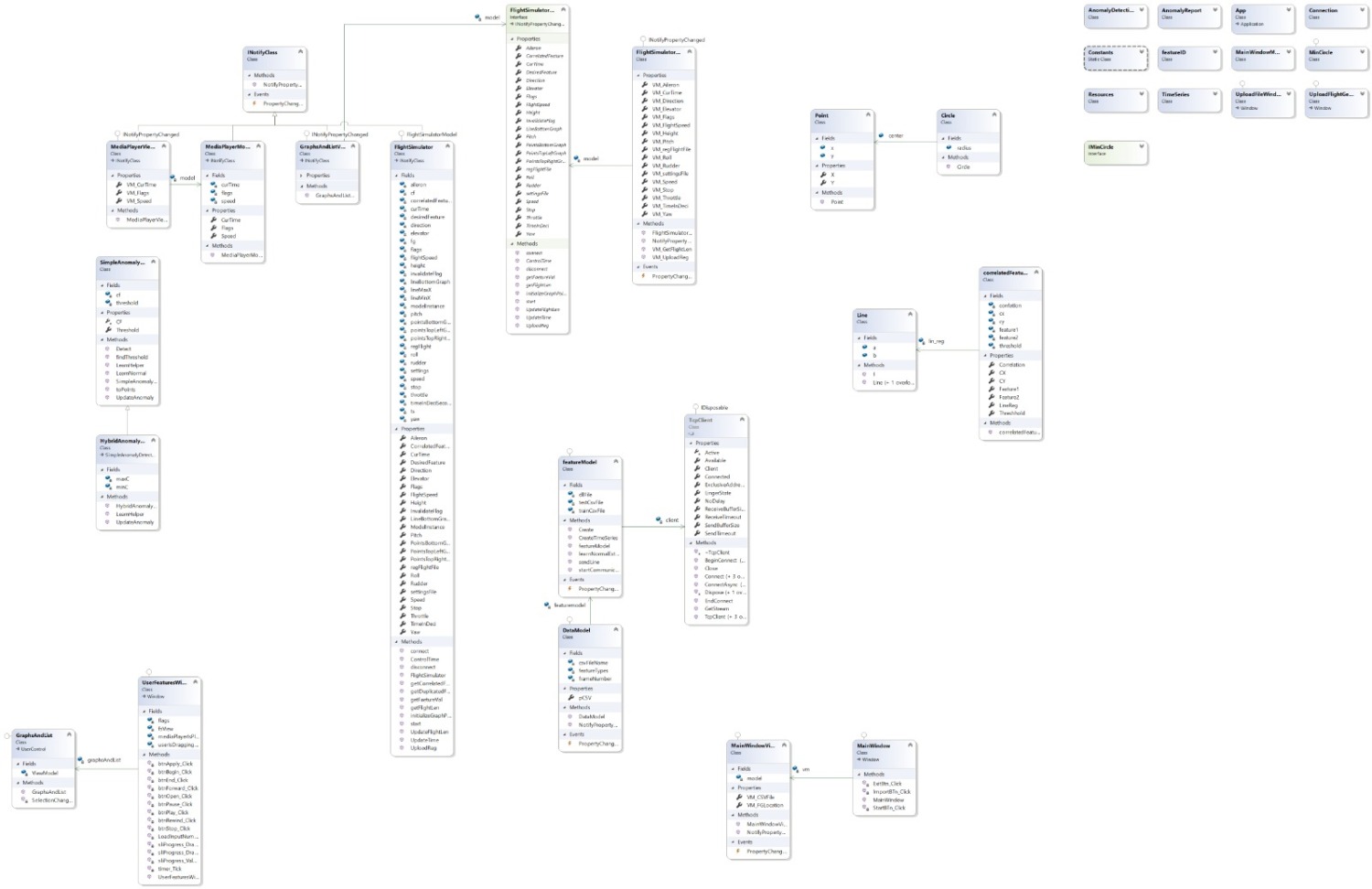Click the Application inheritance arrow under App class

1238,23
